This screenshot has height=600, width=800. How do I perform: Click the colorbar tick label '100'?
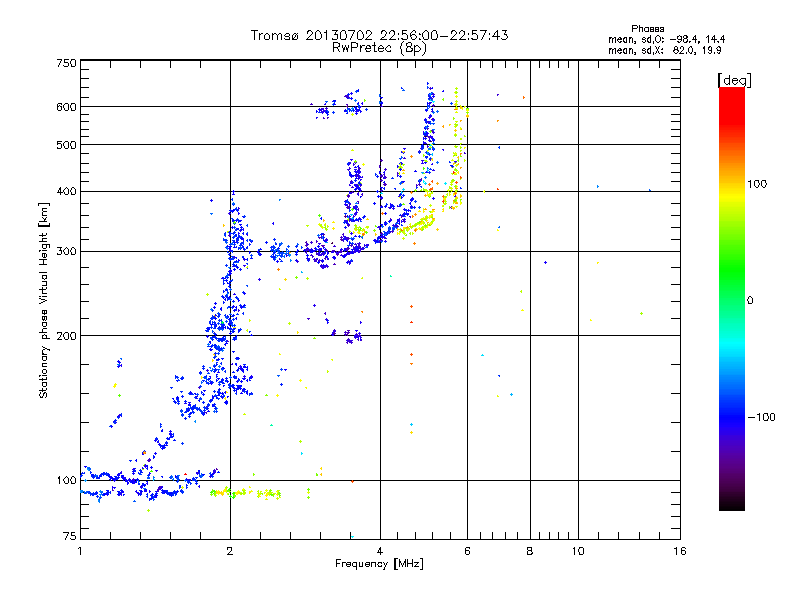[x=757, y=184]
